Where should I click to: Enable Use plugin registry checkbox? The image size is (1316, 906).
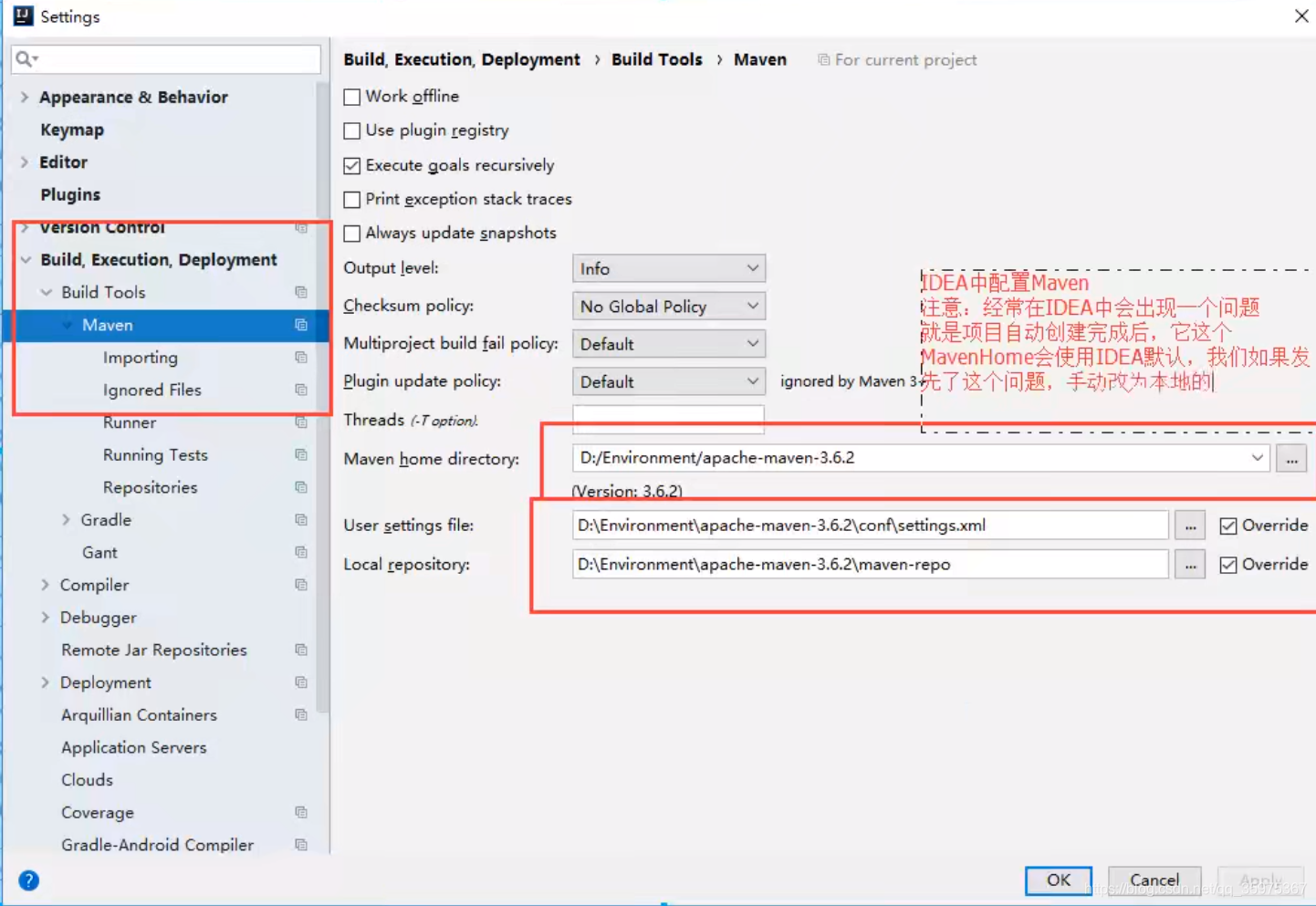tap(351, 130)
